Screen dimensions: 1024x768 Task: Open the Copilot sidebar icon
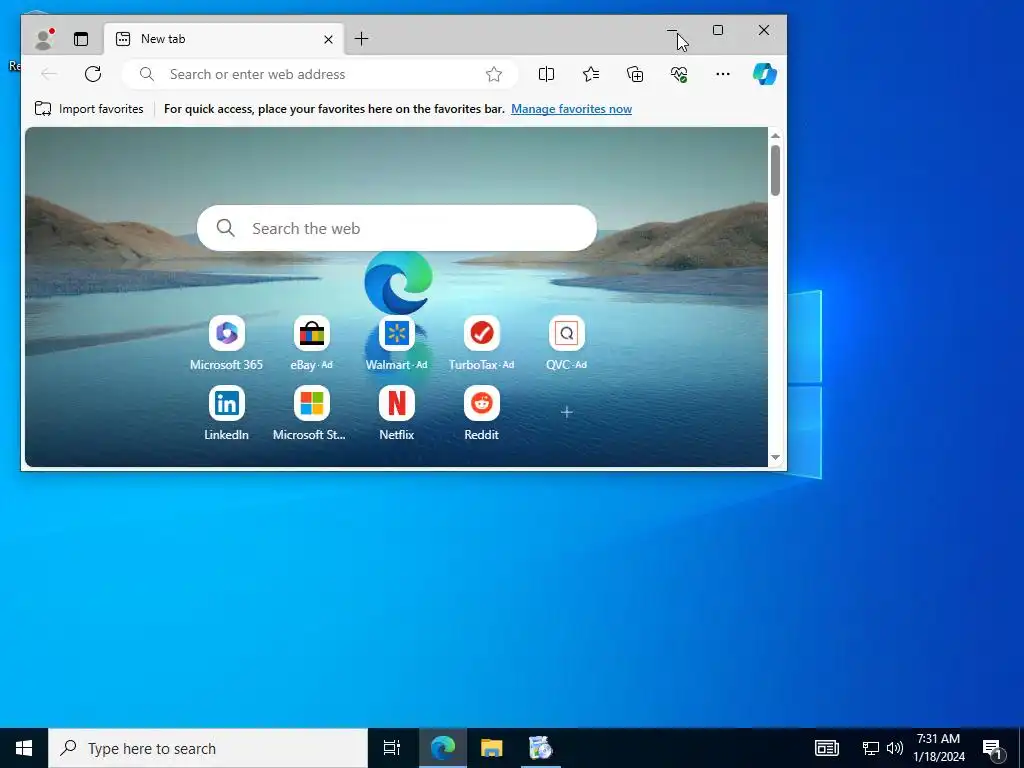tap(765, 74)
